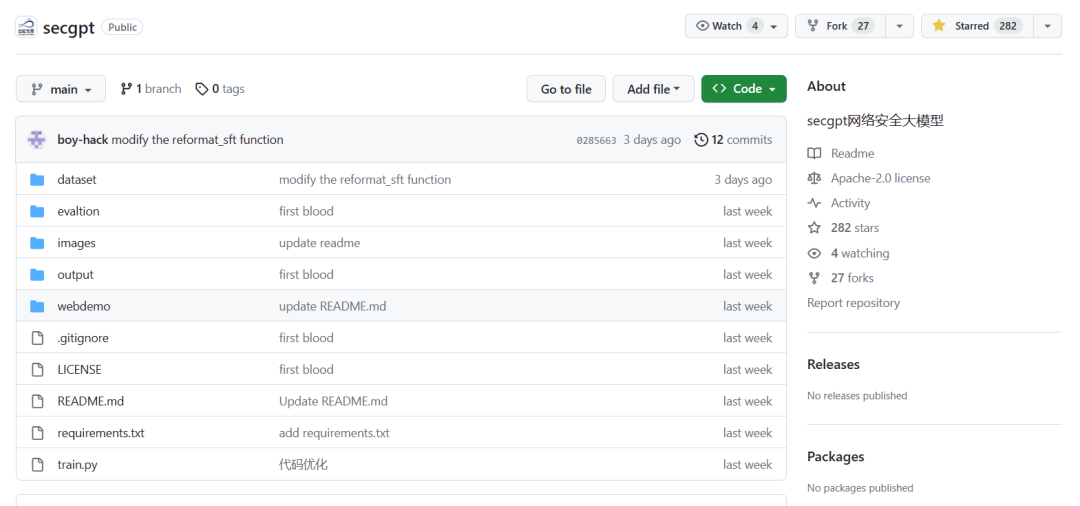Click the clock history icon beside commits
This screenshot has width=1080, height=506.
pos(701,140)
